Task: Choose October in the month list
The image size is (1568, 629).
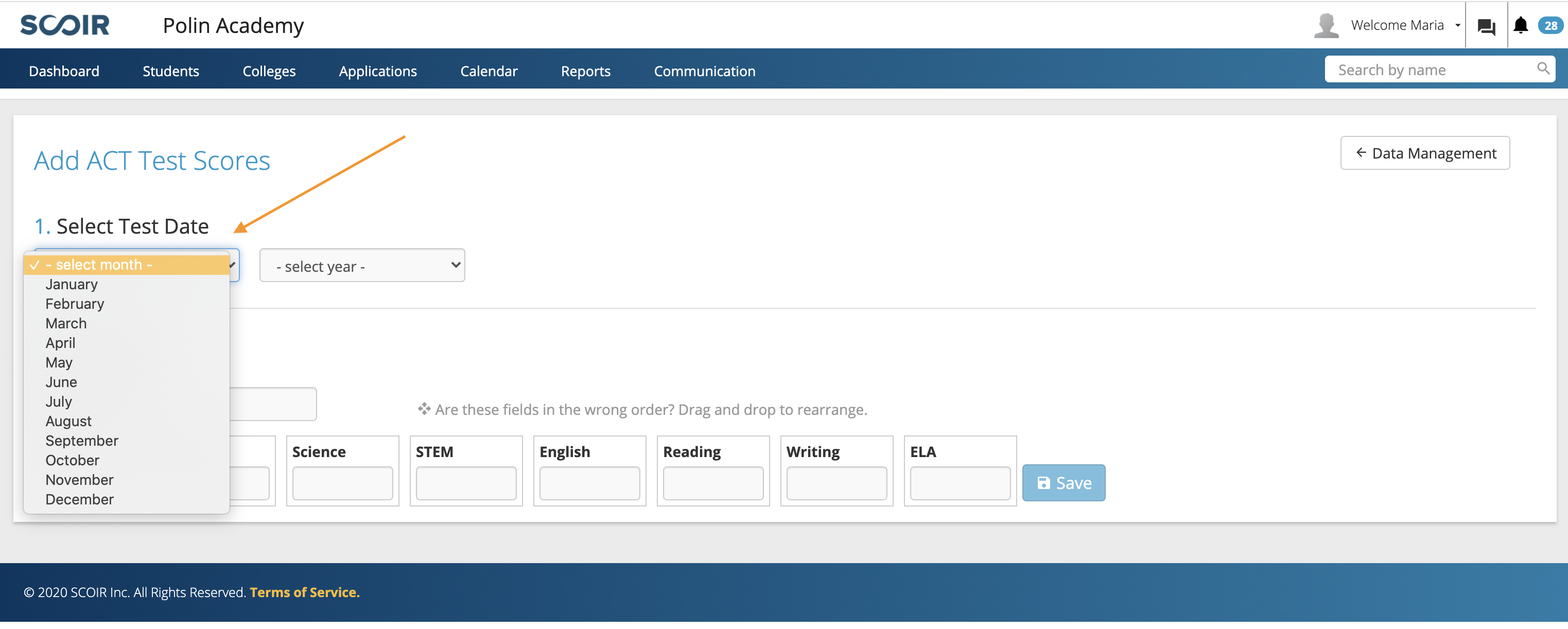Action: click(72, 460)
